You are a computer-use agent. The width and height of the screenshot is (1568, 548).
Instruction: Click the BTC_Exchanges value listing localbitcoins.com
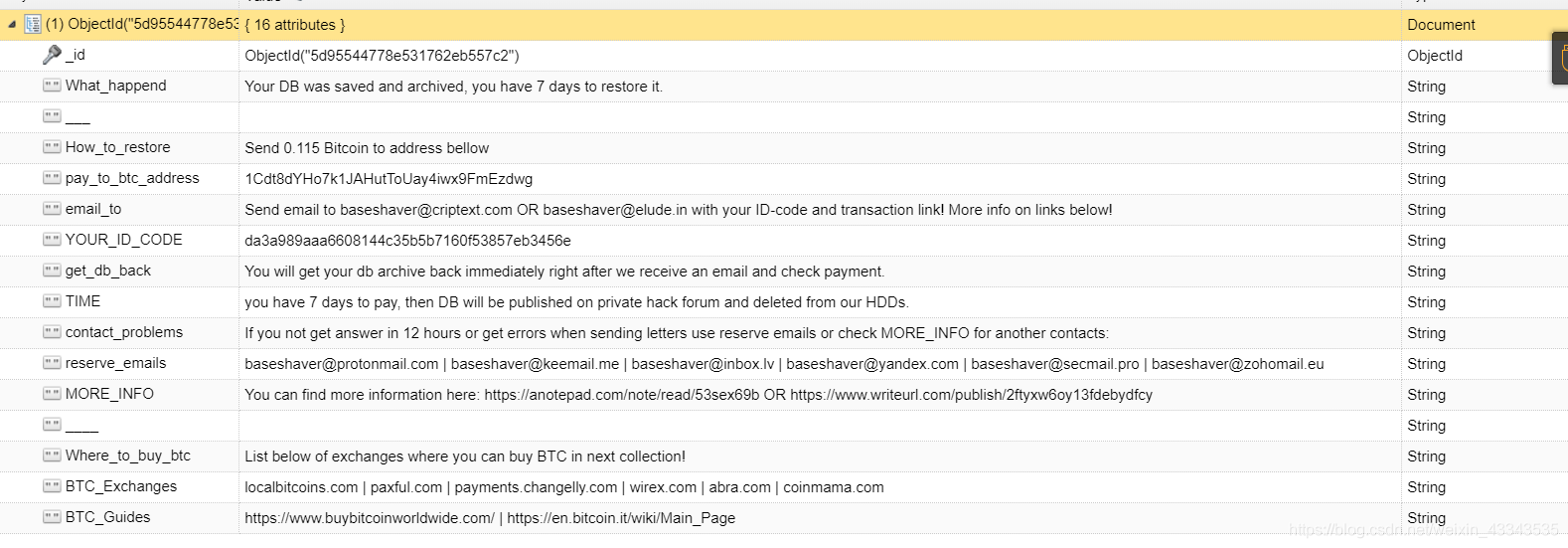[564, 487]
